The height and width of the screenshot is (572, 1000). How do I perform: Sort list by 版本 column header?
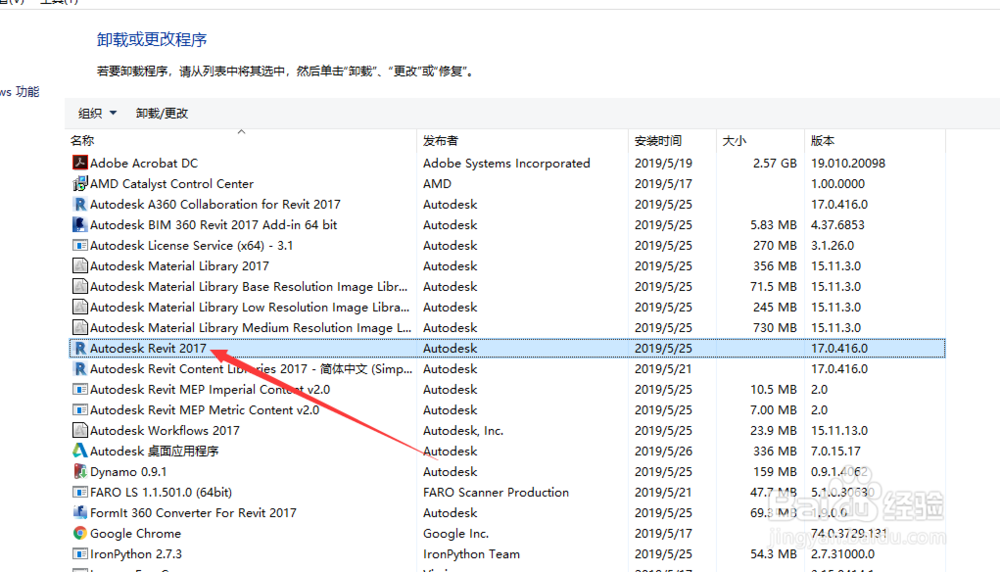[823, 140]
